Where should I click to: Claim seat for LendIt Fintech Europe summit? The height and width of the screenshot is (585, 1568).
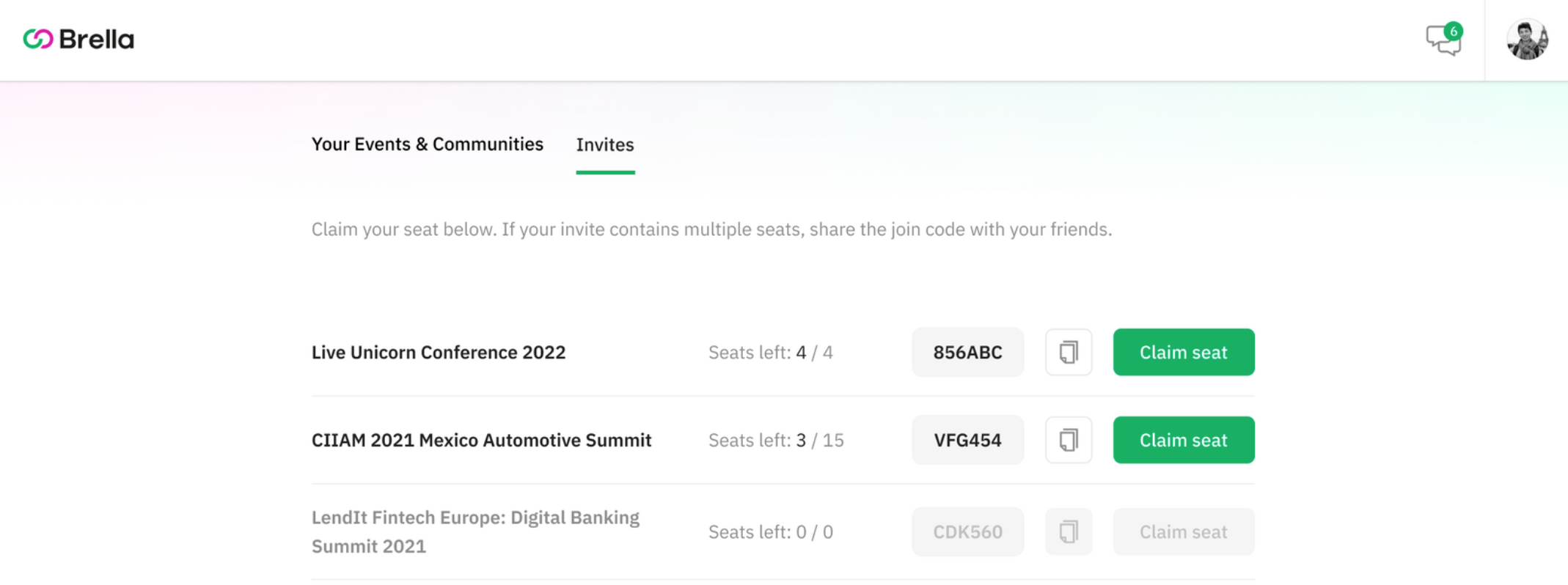pos(1184,531)
